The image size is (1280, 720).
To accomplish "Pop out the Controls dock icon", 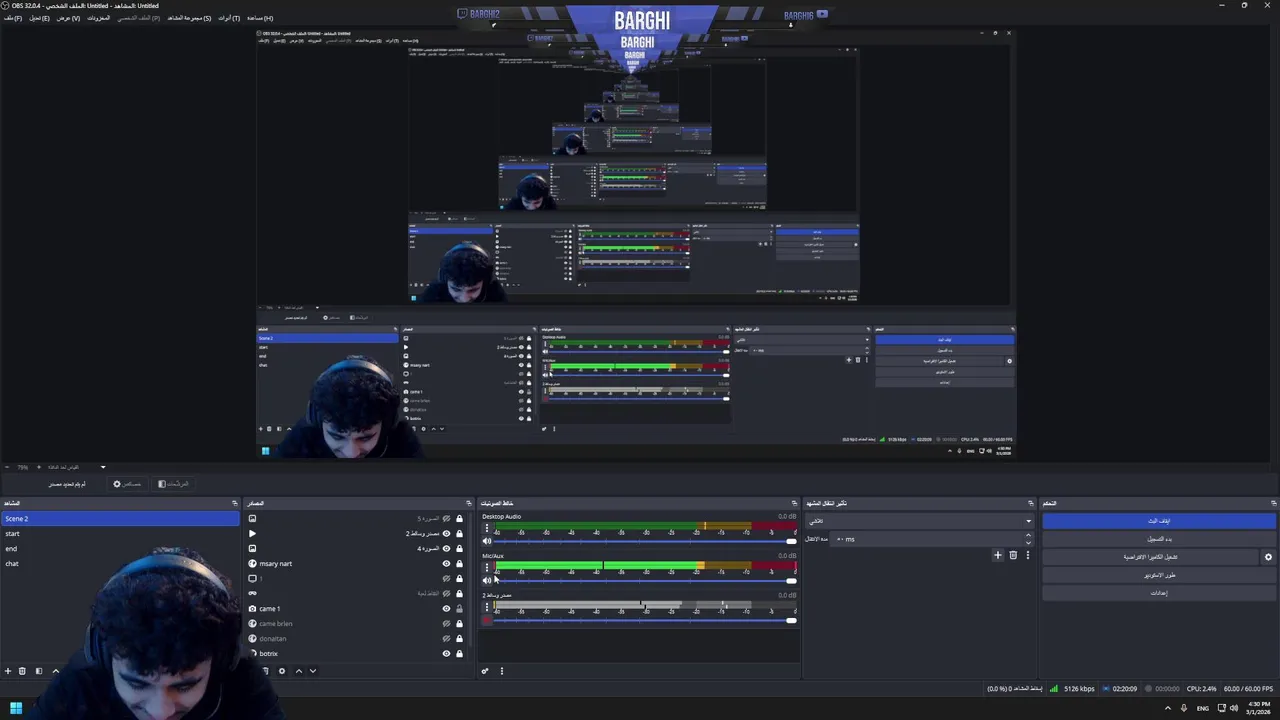I will (x=1273, y=503).
